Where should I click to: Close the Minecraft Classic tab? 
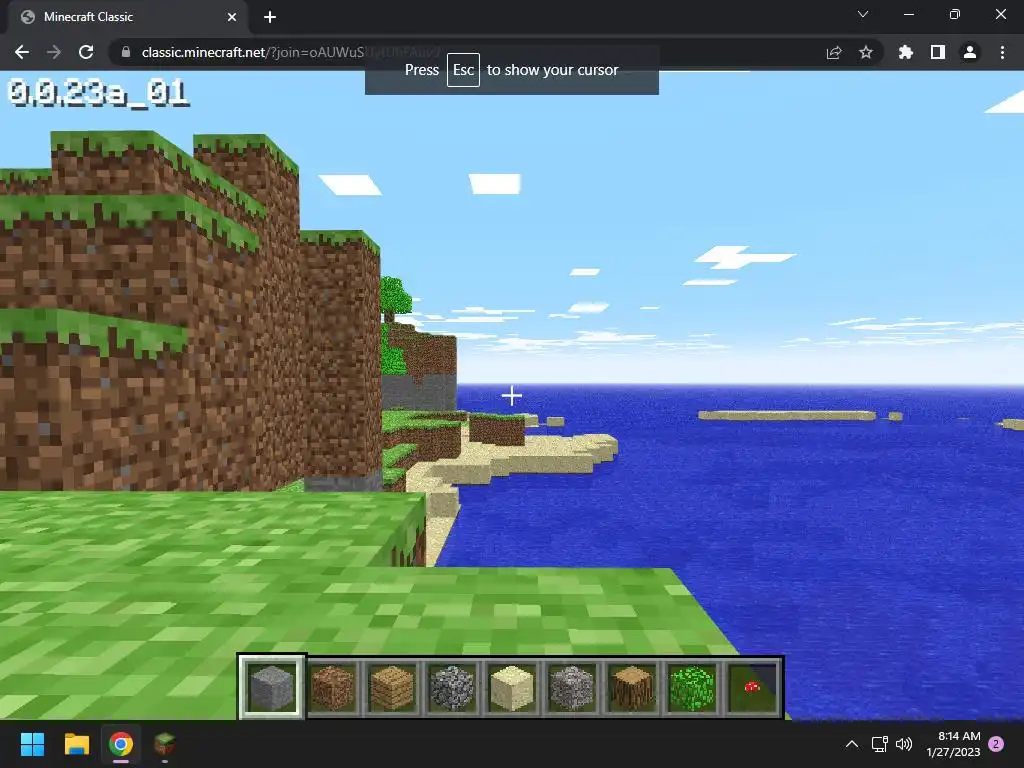click(x=232, y=17)
